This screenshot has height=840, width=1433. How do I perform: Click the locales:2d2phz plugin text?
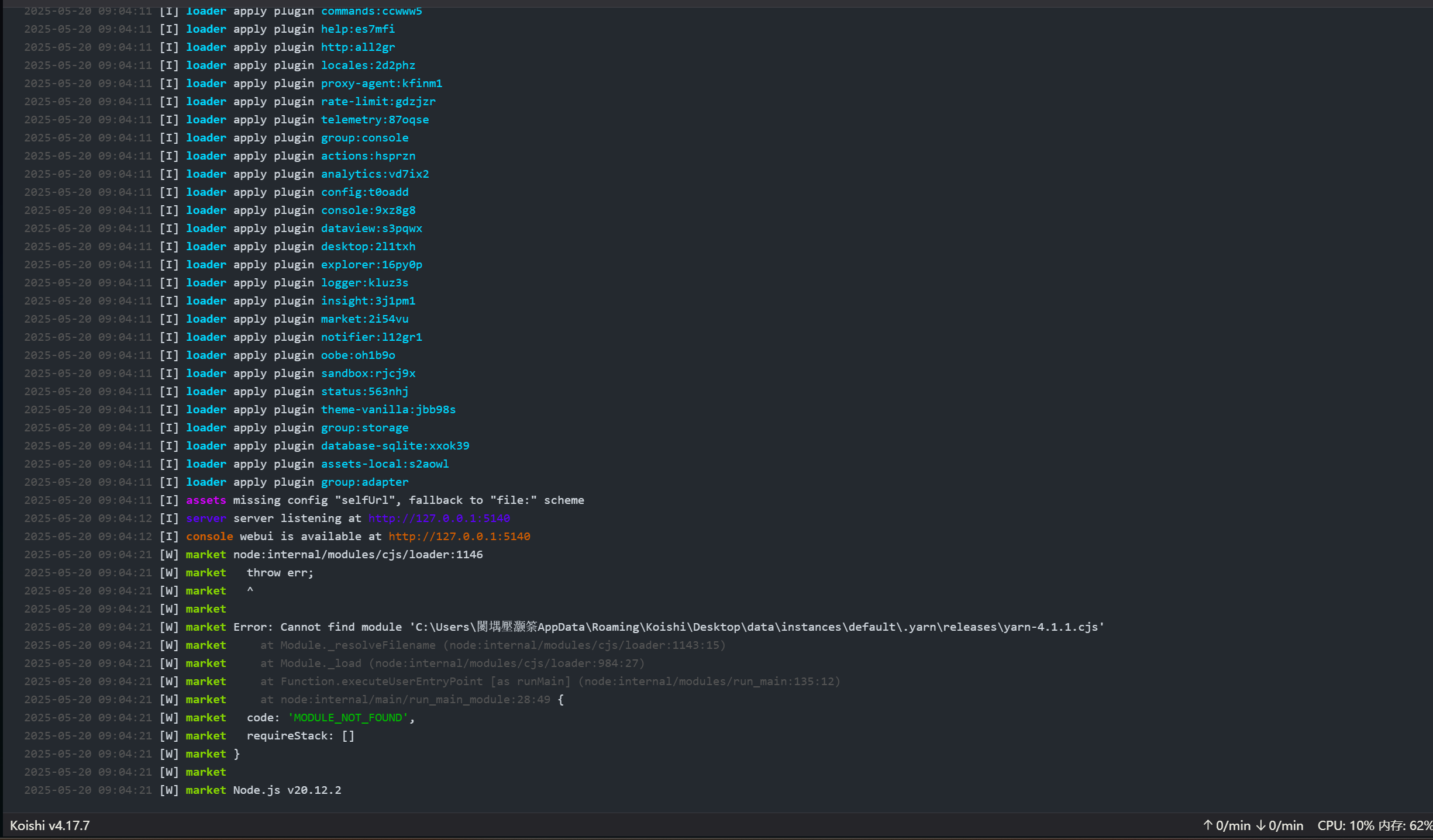(368, 65)
